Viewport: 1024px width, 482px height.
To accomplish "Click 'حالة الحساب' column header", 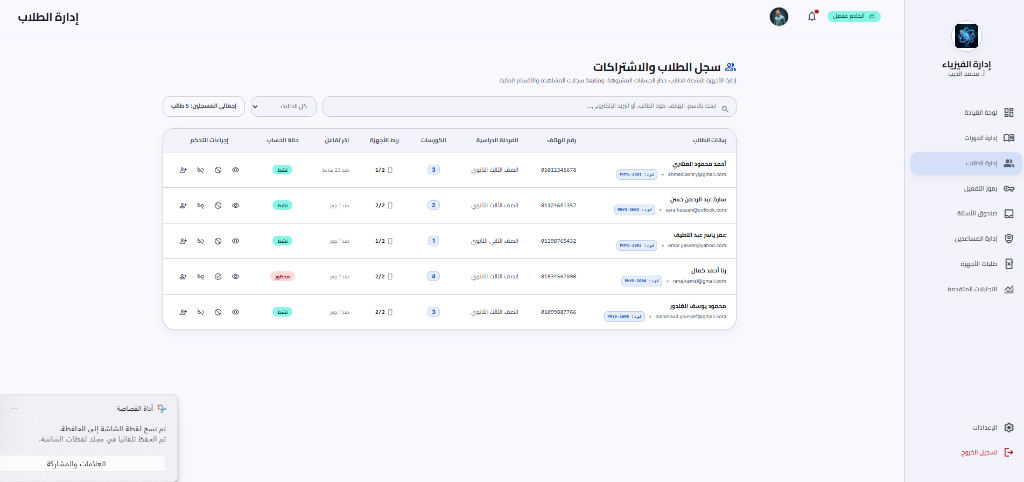I will (x=282, y=140).
